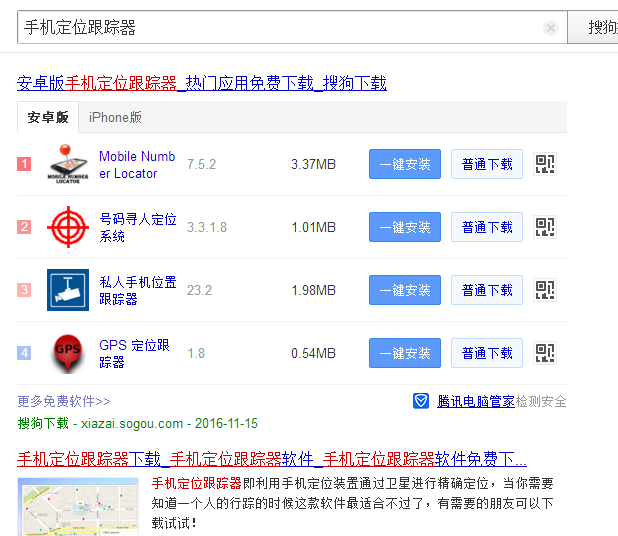The height and width of the screenshot is (536, 618).
Task: Click version text 23.2
Action: (x=199, y=290)
